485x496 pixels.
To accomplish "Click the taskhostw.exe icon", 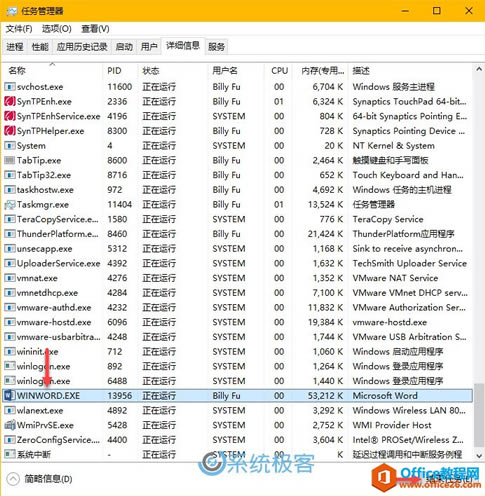I will [10, 190].
